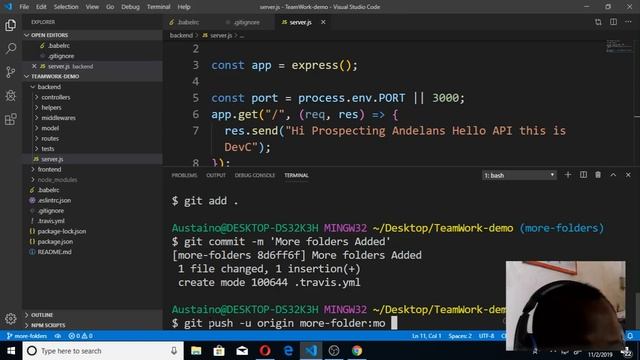Click the split editor right icon

coord(613,22)
